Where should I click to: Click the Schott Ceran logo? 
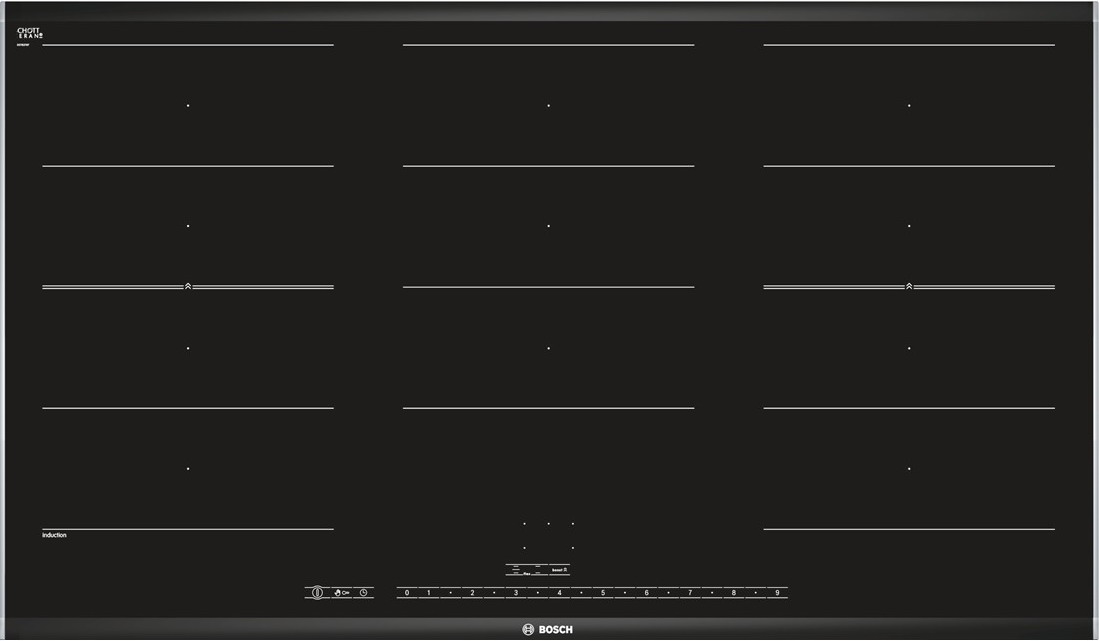click(x=30, y=34)
